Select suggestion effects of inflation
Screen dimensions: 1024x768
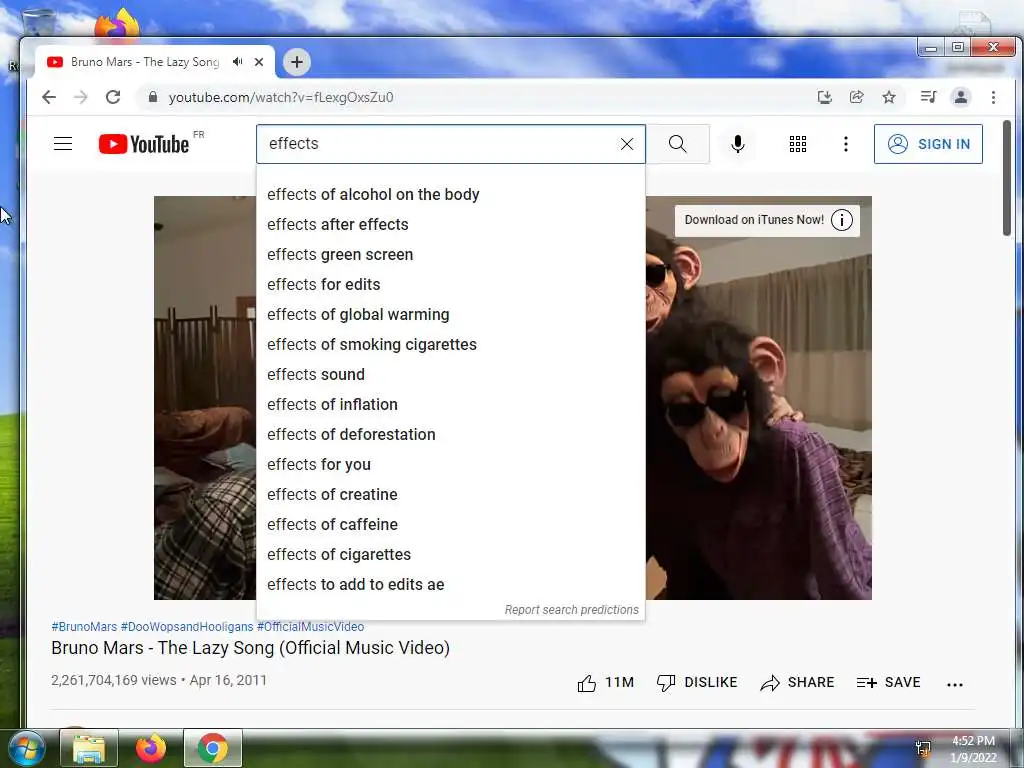451,405
